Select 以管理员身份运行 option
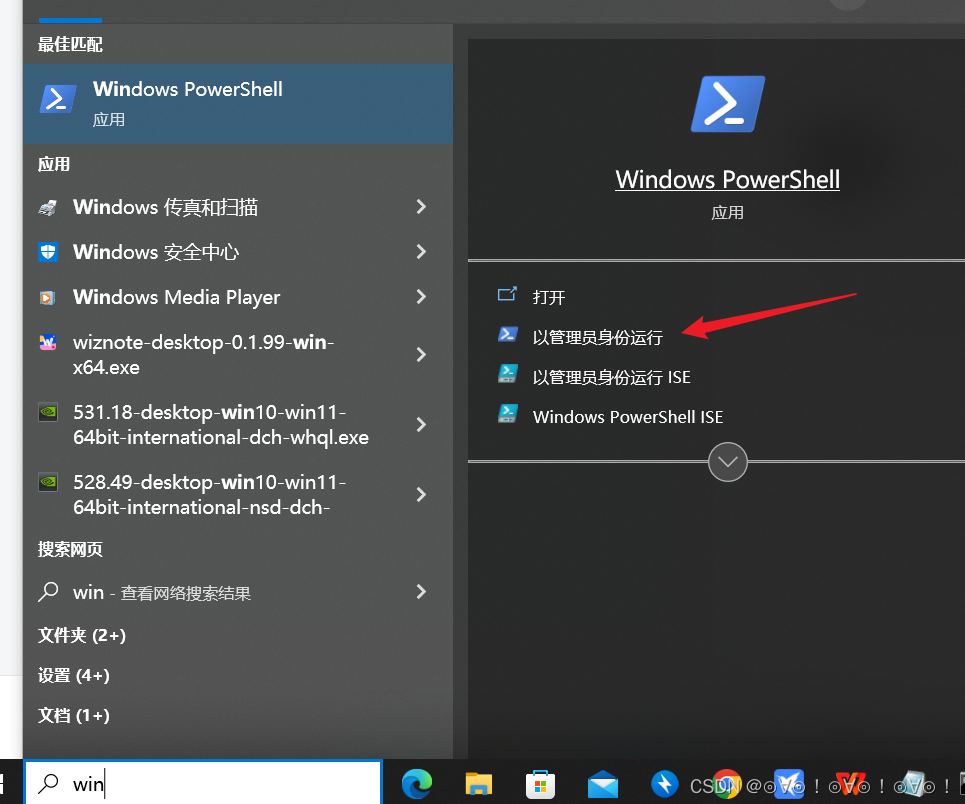 [598, 337]
